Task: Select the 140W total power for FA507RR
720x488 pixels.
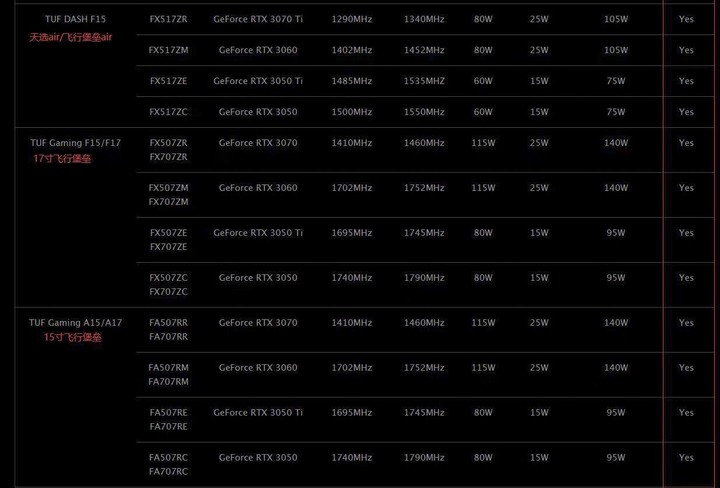Action: (616, 323)
